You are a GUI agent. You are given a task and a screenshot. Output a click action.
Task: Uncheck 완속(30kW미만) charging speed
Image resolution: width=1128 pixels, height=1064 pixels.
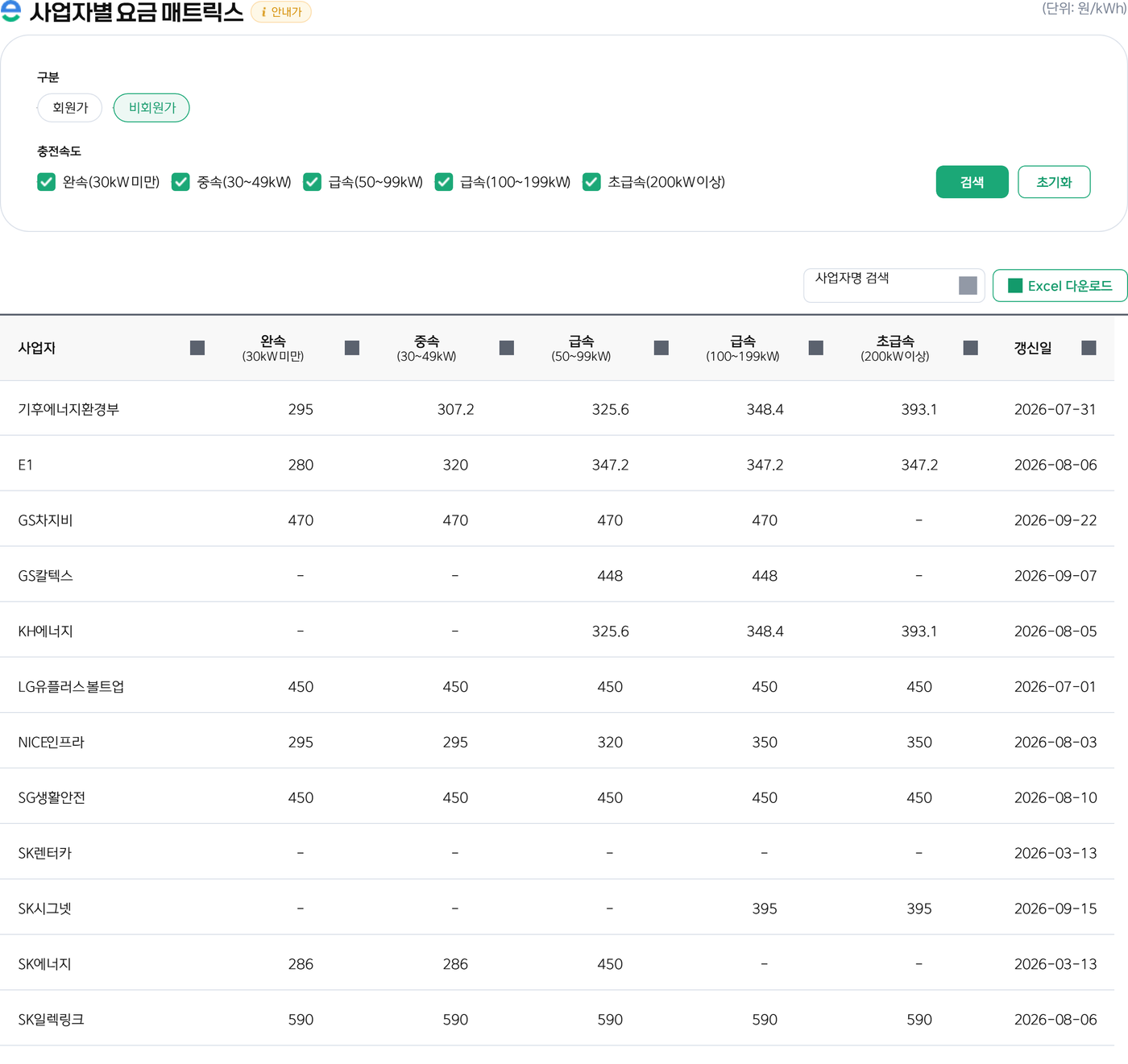46,182
